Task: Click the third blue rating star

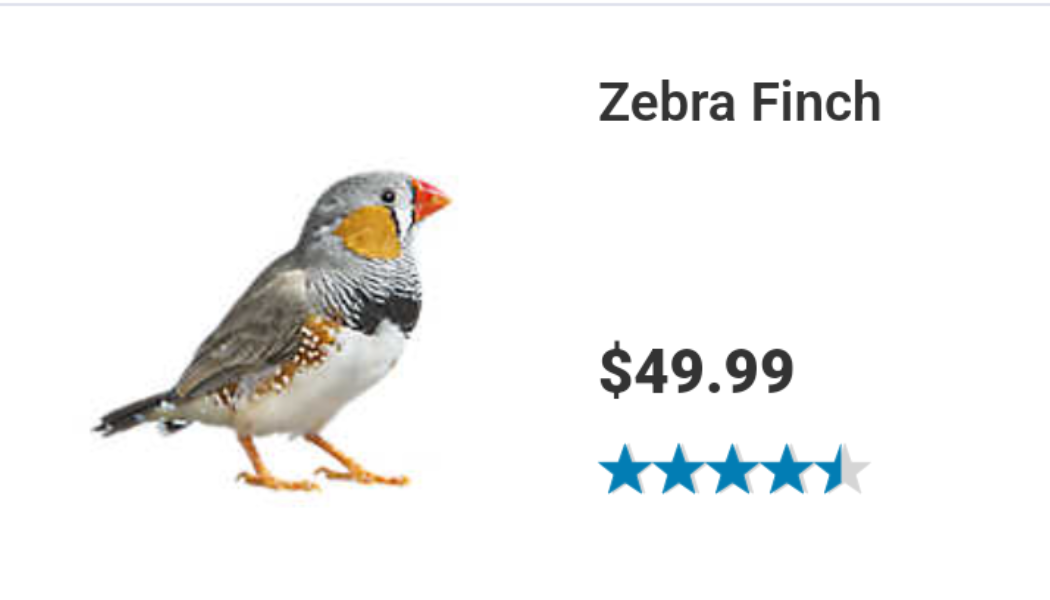Action: pos(733,469)
